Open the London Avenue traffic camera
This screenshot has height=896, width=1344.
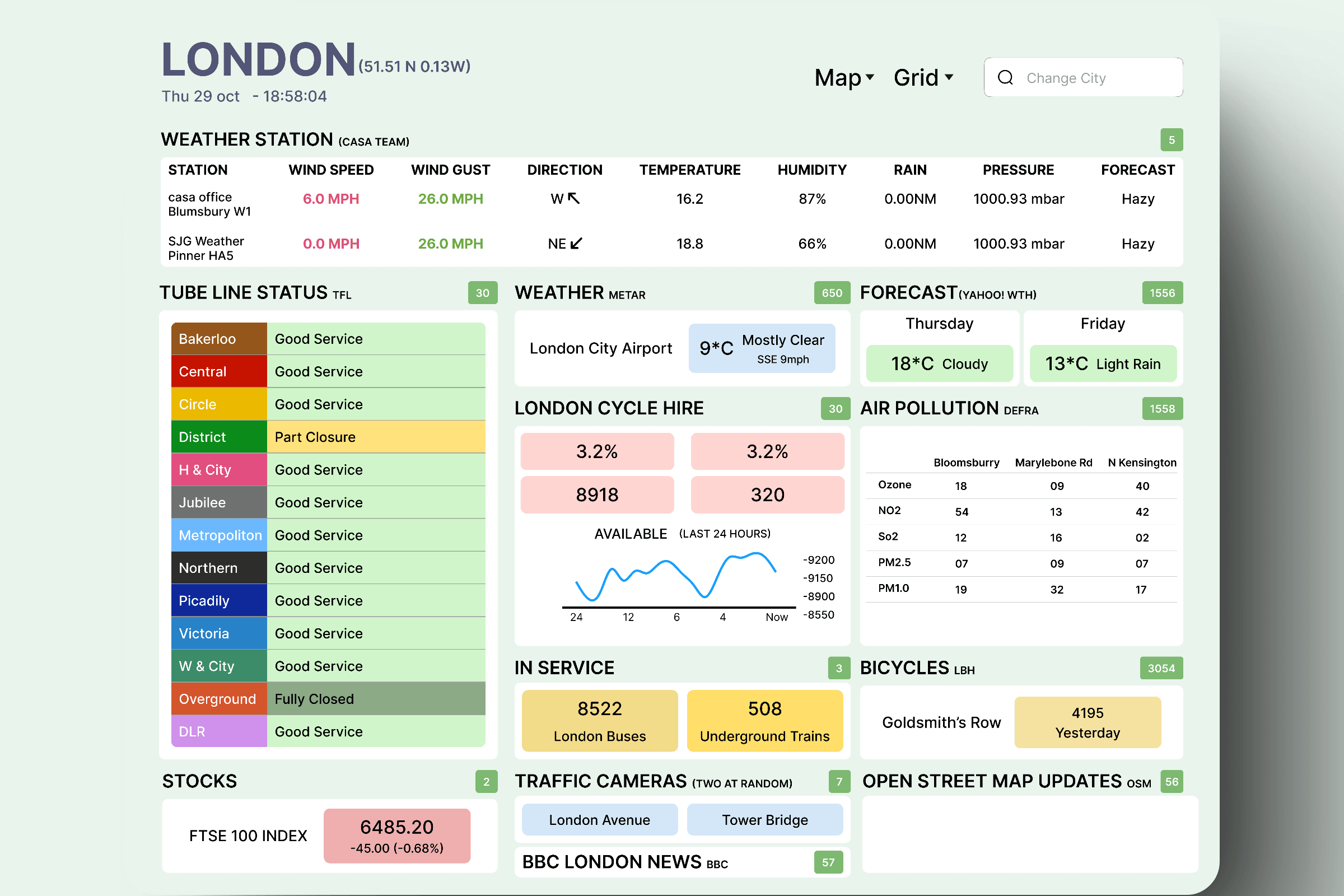pos(599,820)
